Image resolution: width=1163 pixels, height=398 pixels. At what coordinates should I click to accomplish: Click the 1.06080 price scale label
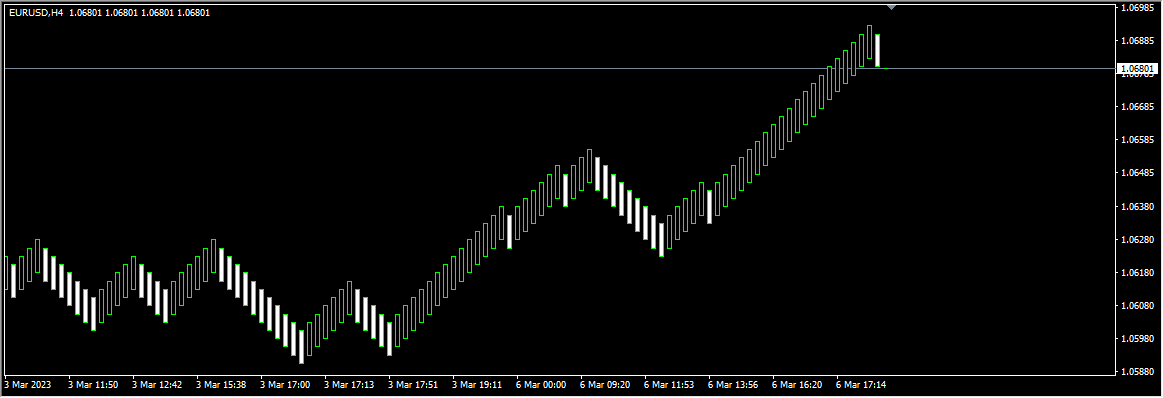(1139, 305)
